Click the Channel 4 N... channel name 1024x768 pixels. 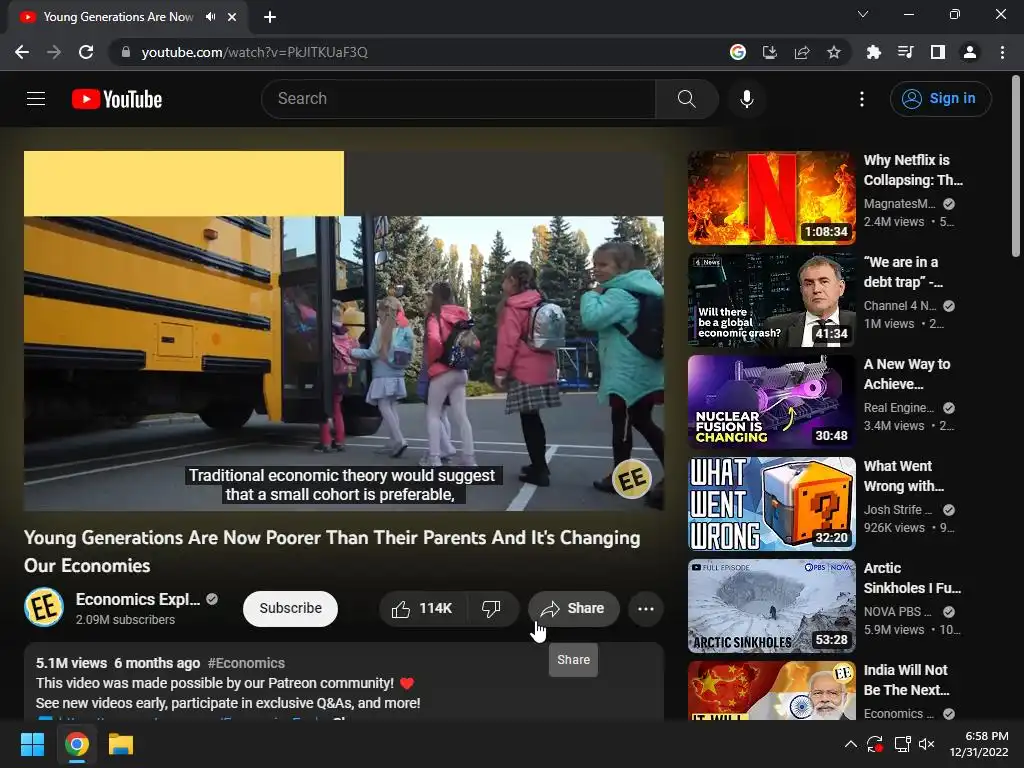pyautogui.click(x=900, y=306)
